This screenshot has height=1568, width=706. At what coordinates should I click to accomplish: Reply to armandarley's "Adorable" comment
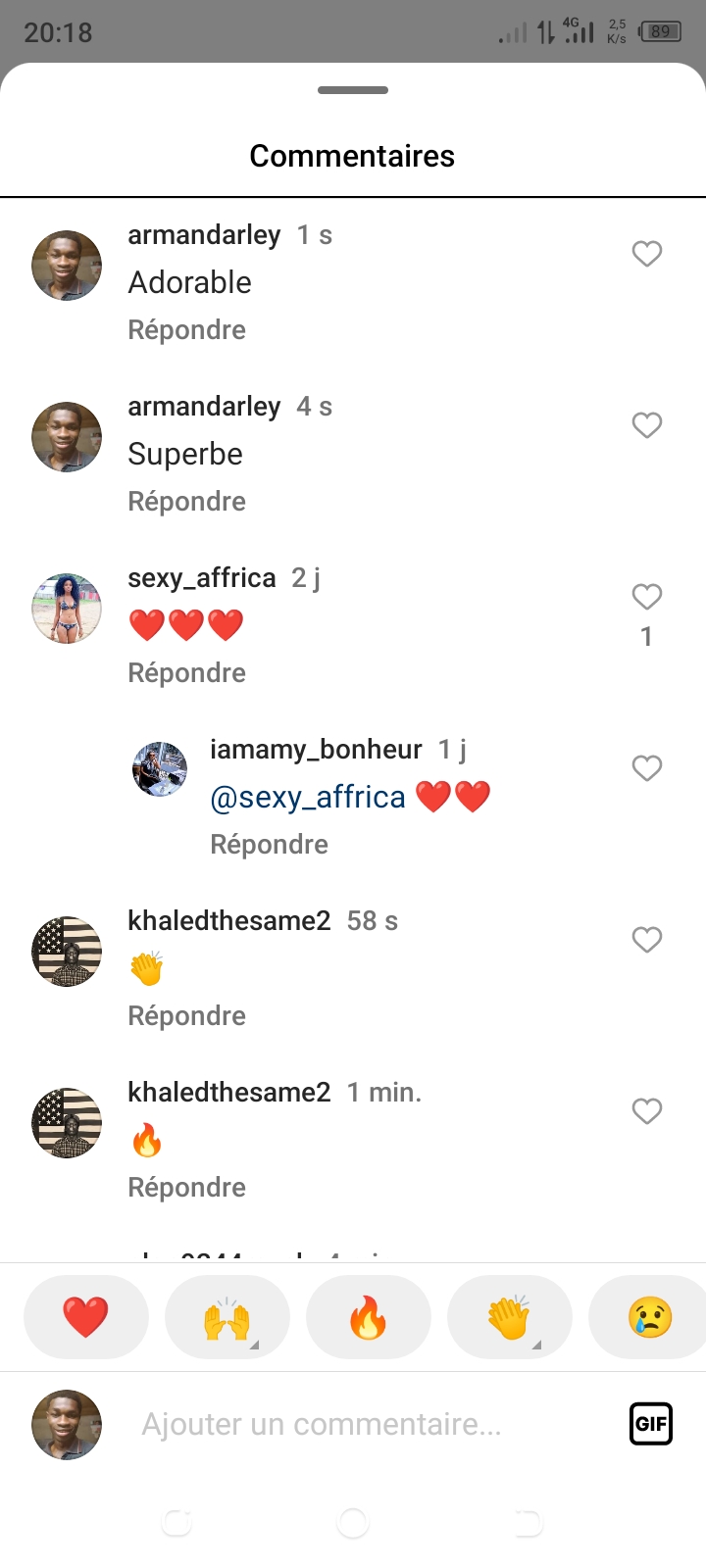click(186, 330)
